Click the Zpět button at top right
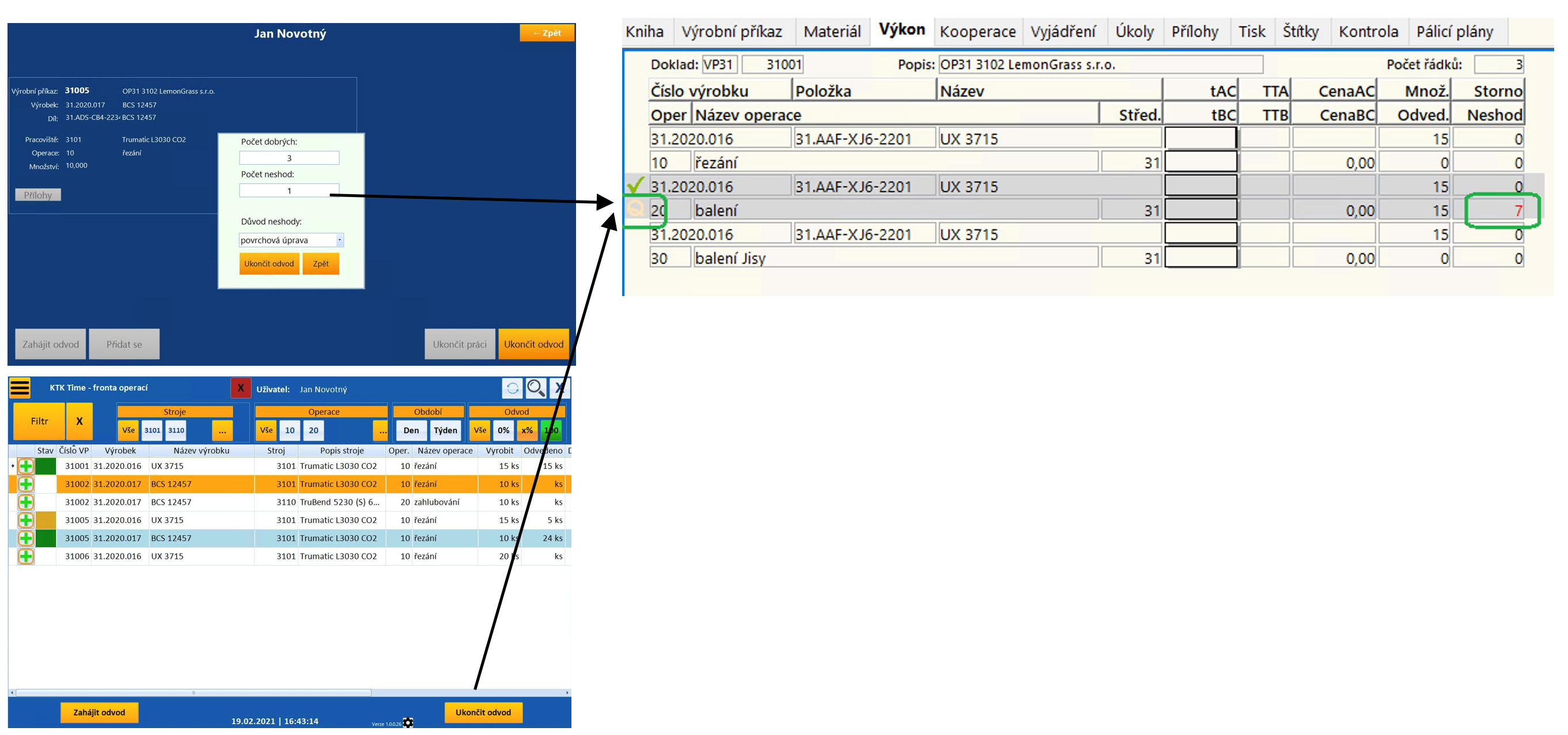Screen dimensions: 1568x735 pos(547,33)
